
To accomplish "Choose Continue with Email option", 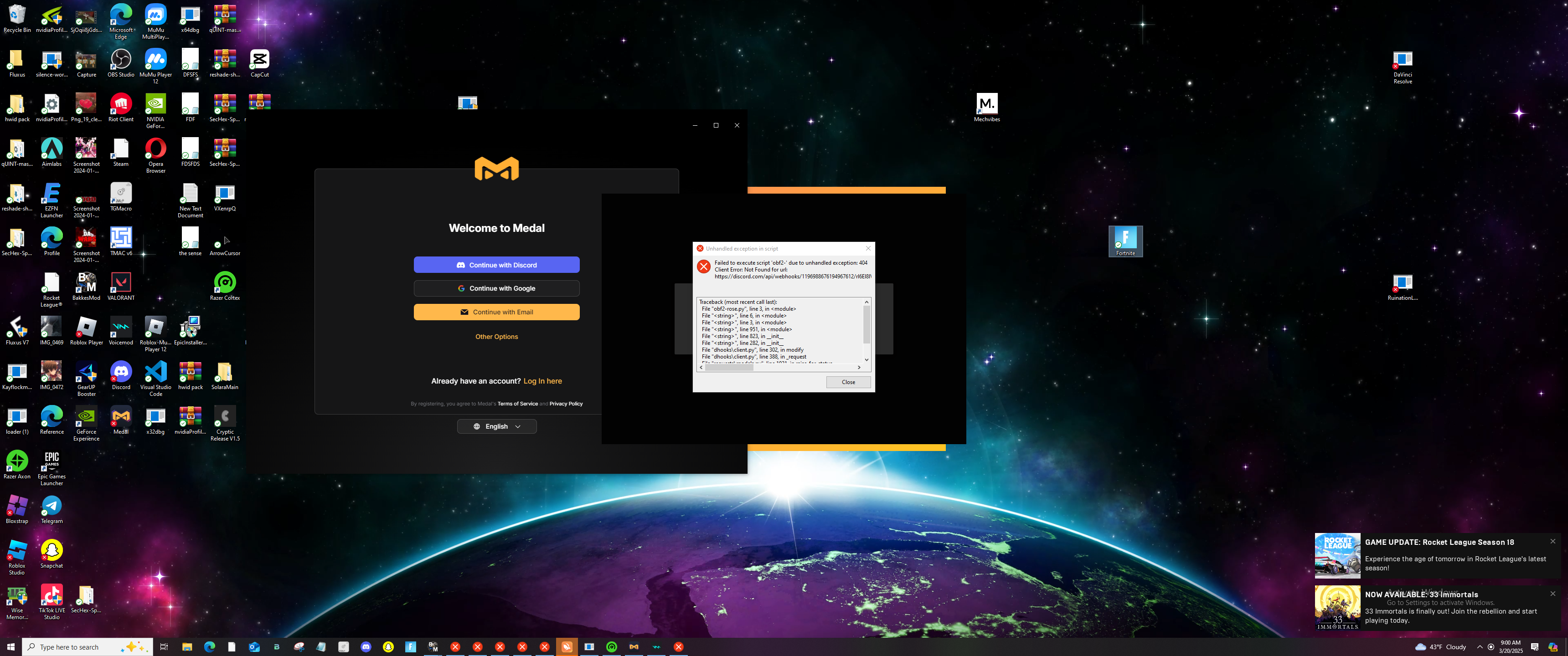I will 496,312.
